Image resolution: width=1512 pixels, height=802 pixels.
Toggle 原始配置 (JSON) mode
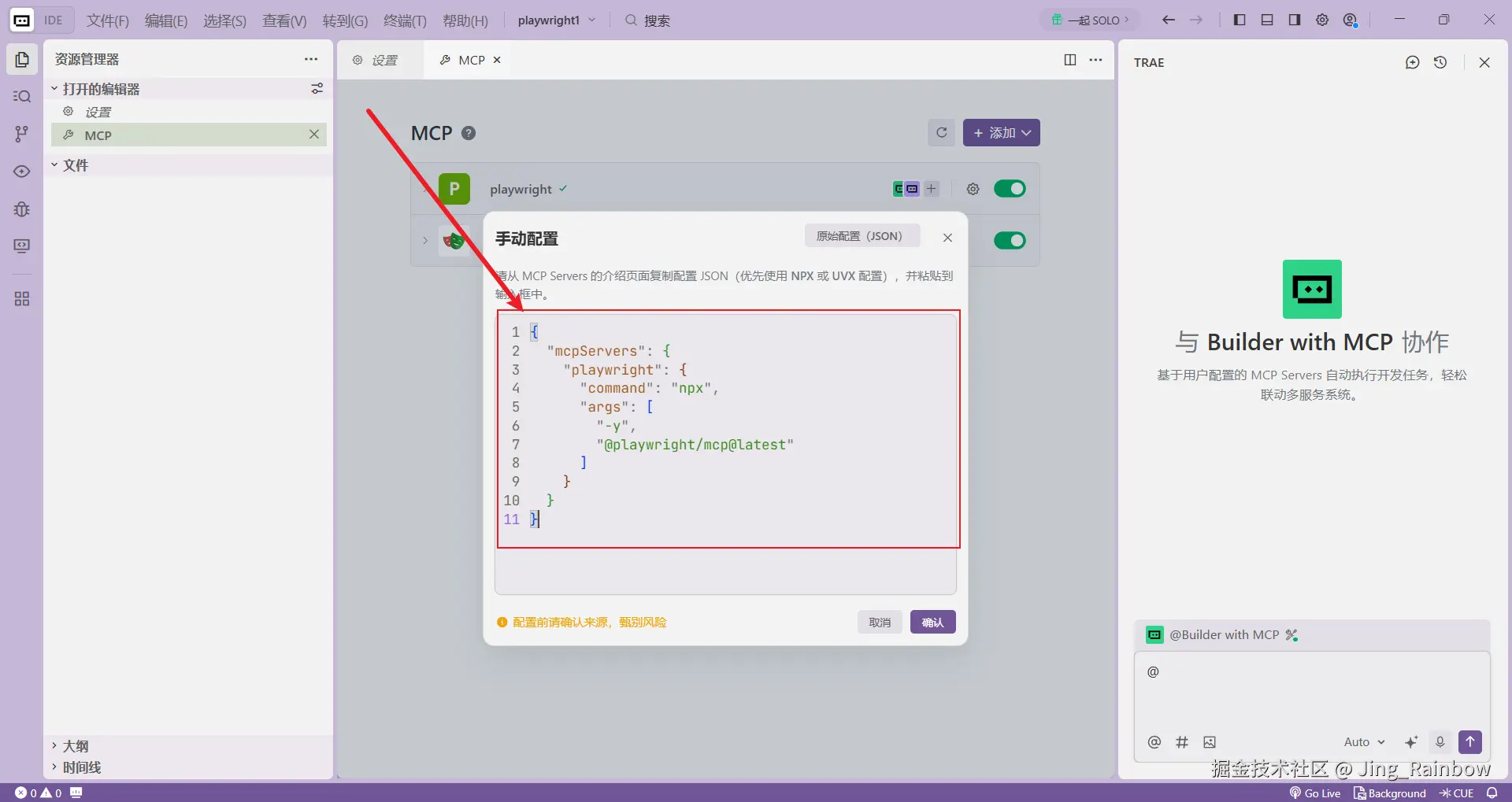click(862, 236)
